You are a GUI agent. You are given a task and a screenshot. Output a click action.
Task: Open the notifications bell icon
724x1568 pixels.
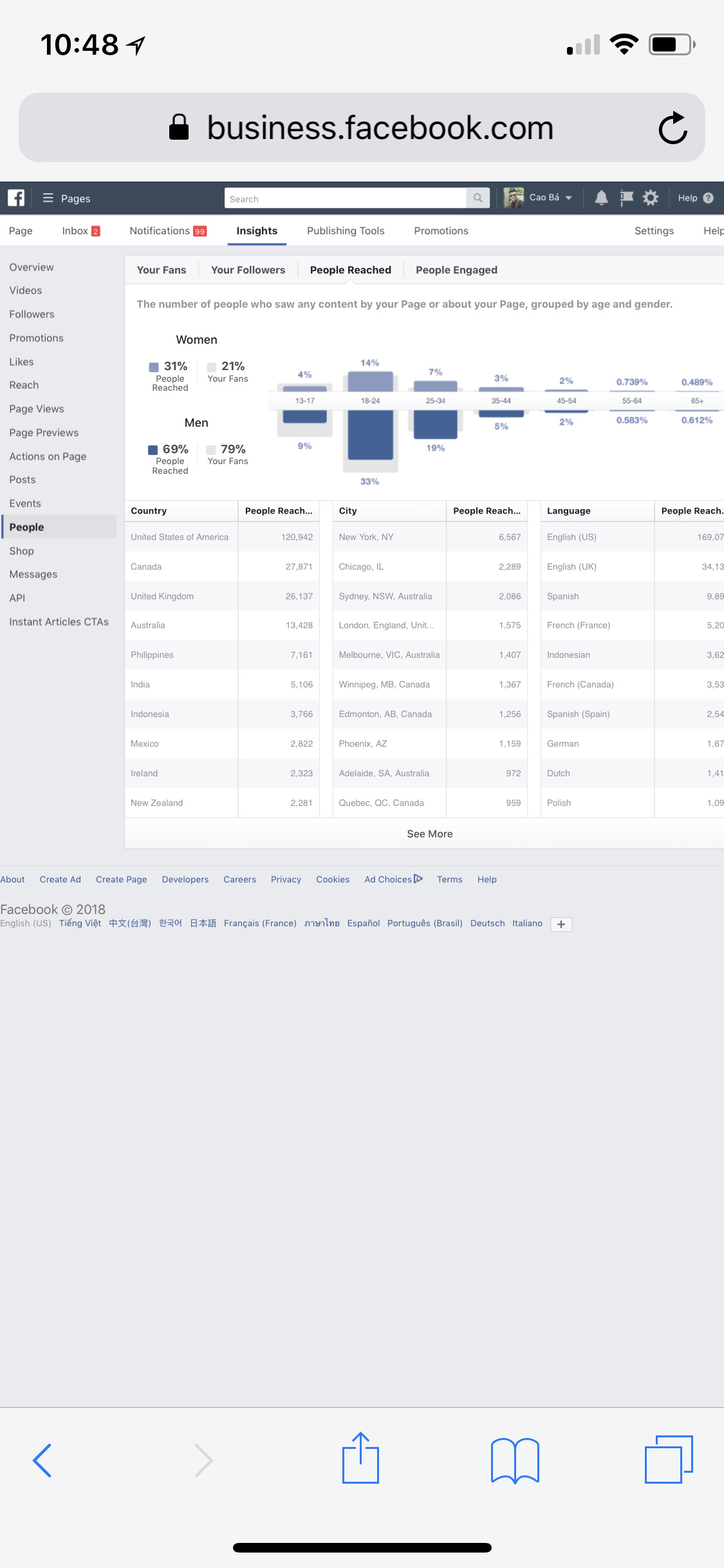[x=601, y=198]
